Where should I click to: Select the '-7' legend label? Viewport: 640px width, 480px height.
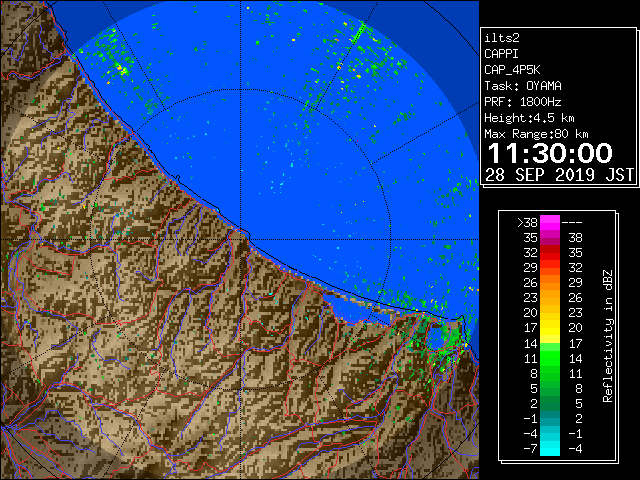[530, 449]
